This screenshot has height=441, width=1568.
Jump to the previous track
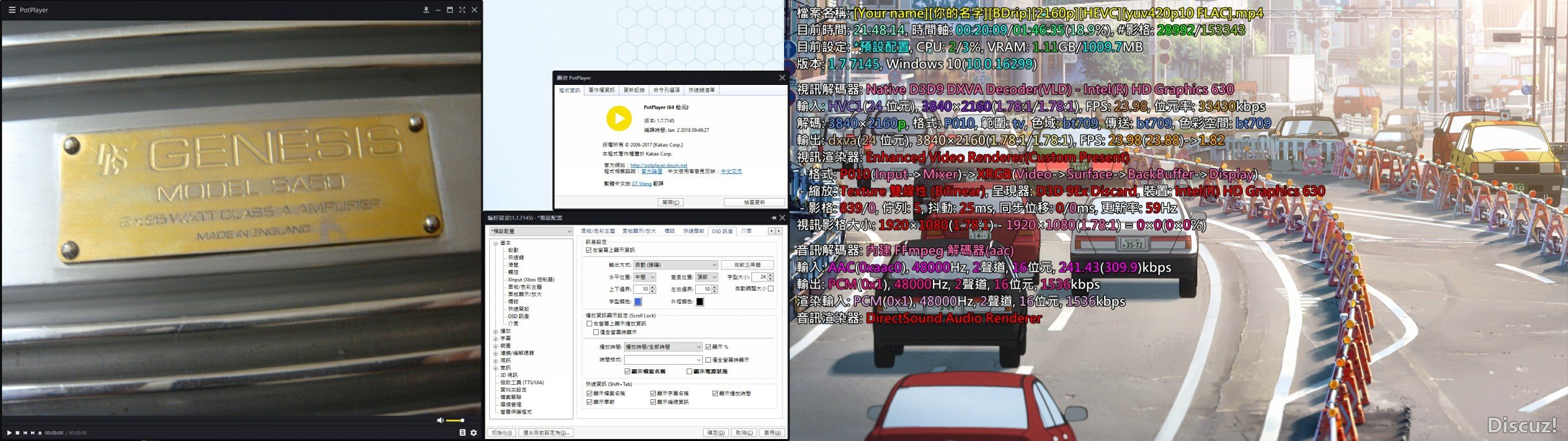(x=25, y=433)
